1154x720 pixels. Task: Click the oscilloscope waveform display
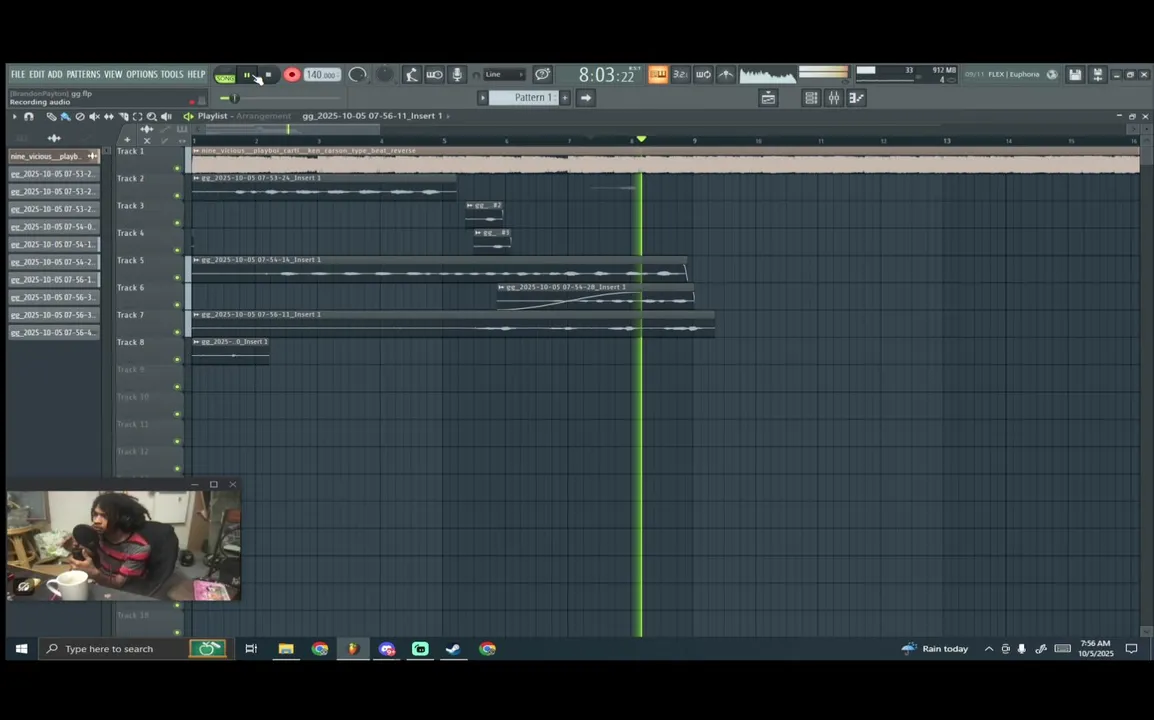click(768, 74)
